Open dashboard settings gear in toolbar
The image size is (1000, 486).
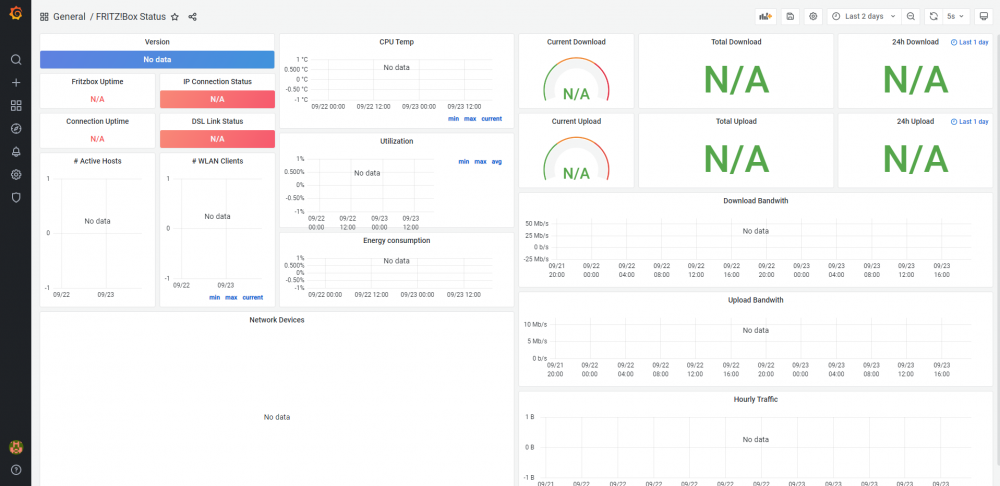(813, 17)
